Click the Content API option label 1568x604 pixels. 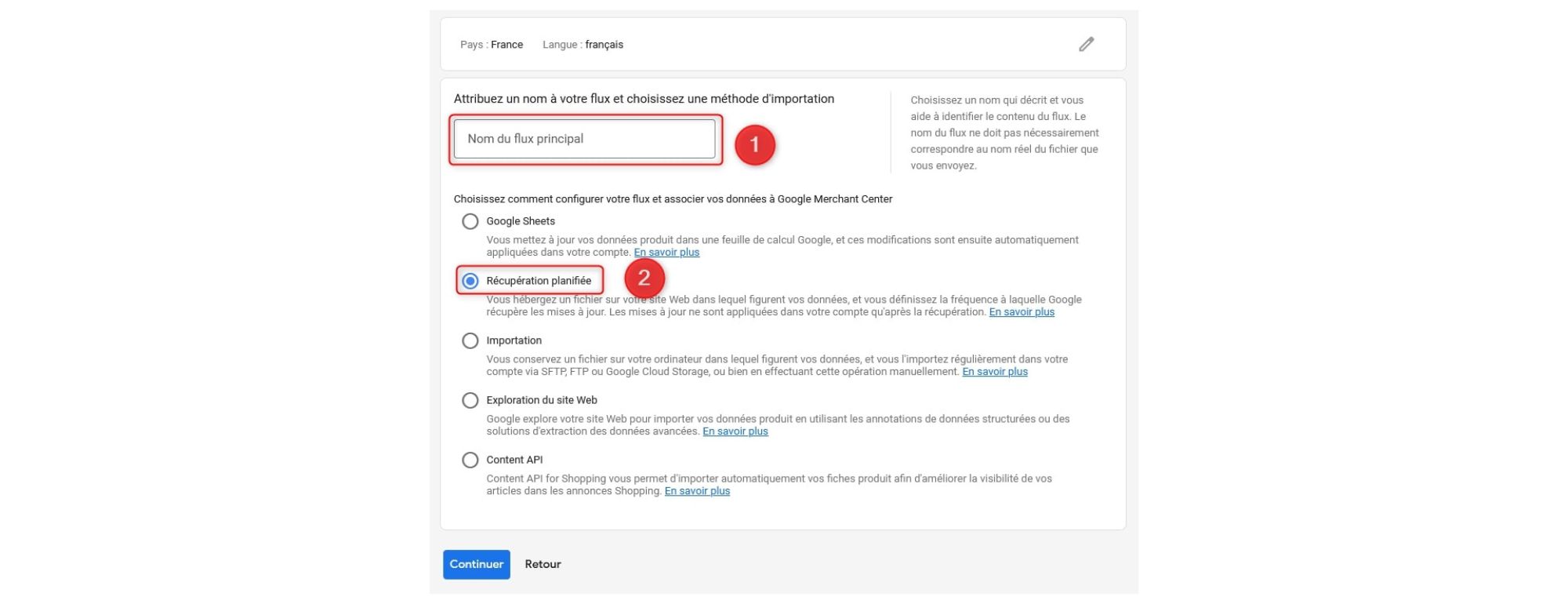point(514,460)
